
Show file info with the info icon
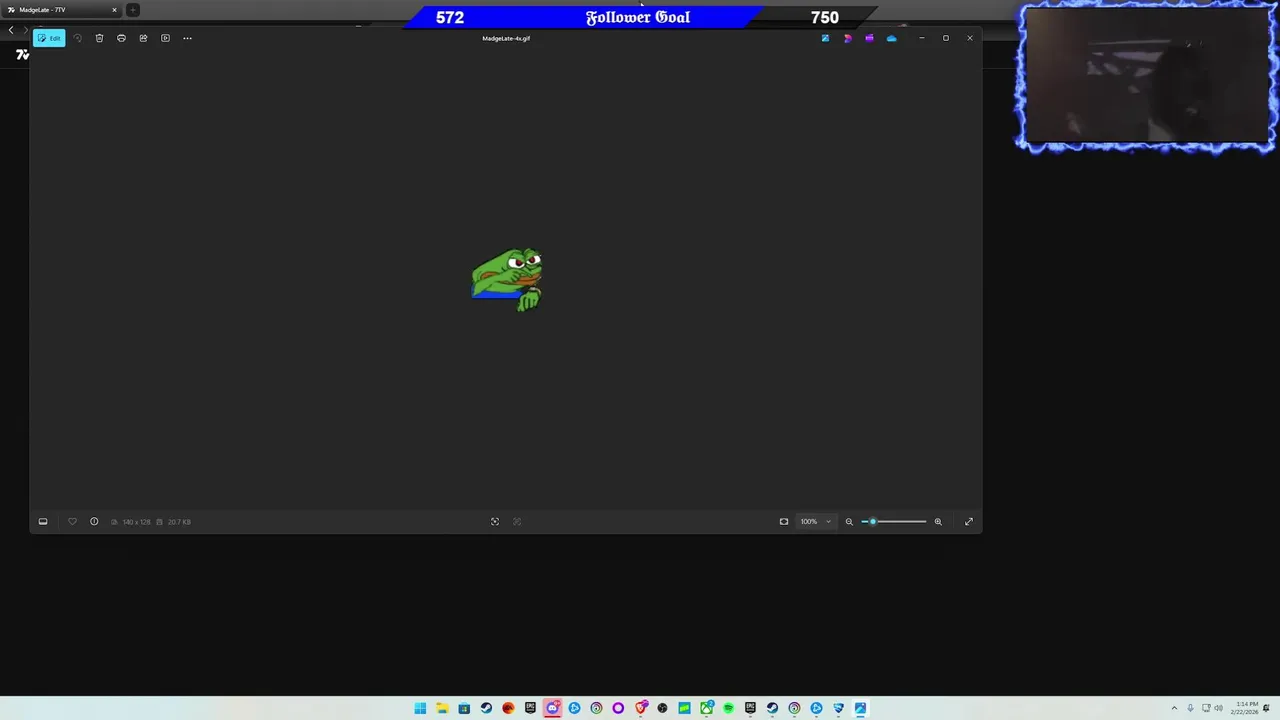[x=94, y=521]
